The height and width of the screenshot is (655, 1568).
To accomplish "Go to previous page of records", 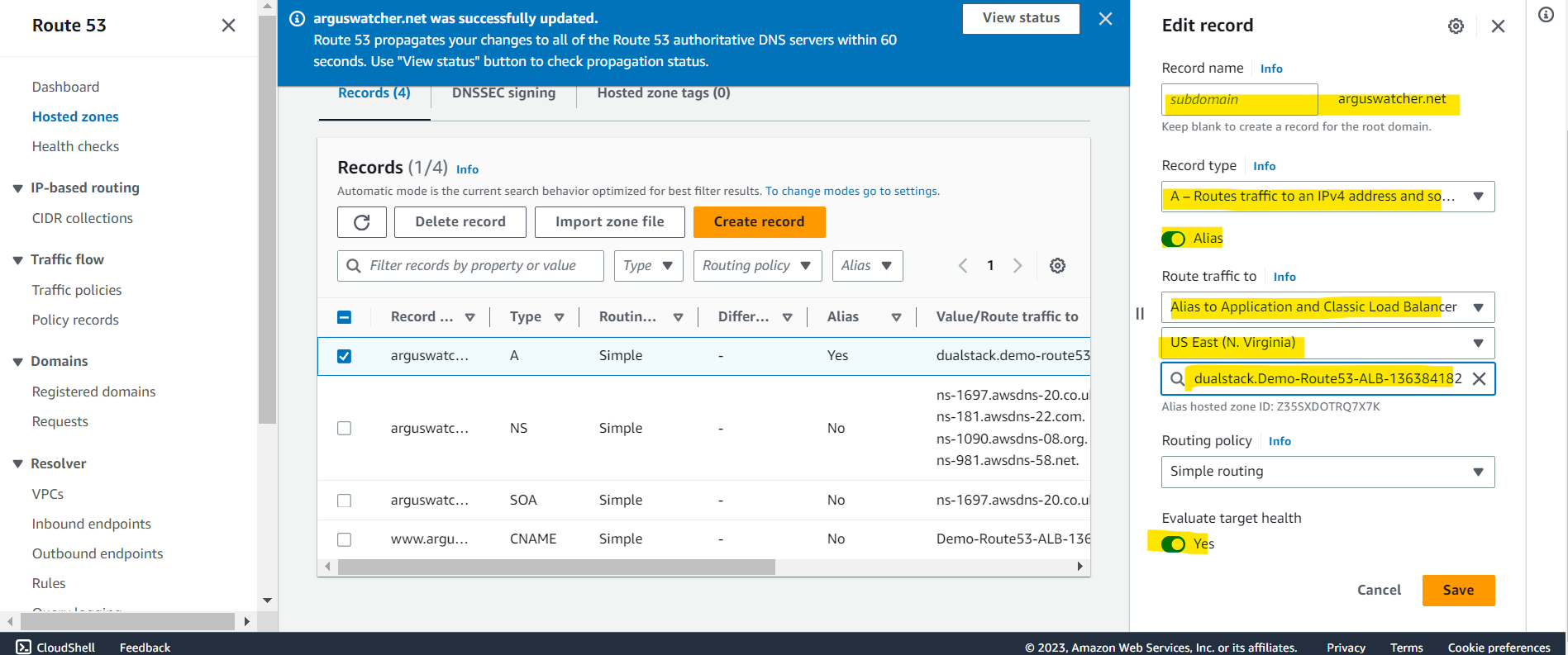I will click(x=963, y=266).
